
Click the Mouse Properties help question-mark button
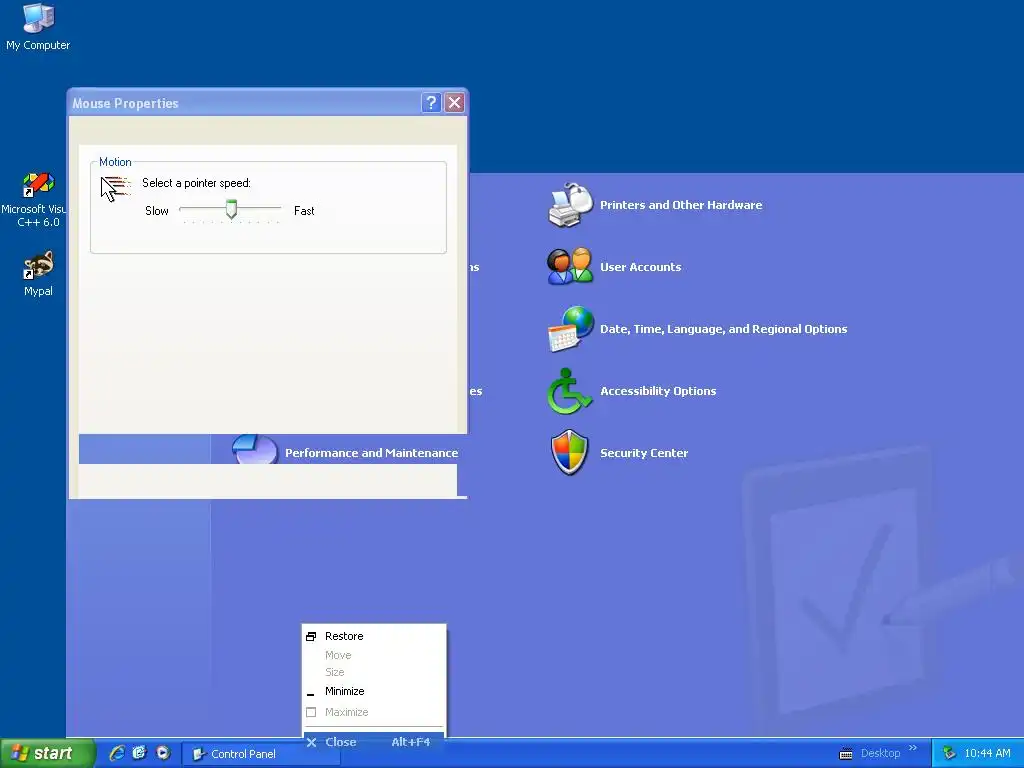[x=431, y=103]
